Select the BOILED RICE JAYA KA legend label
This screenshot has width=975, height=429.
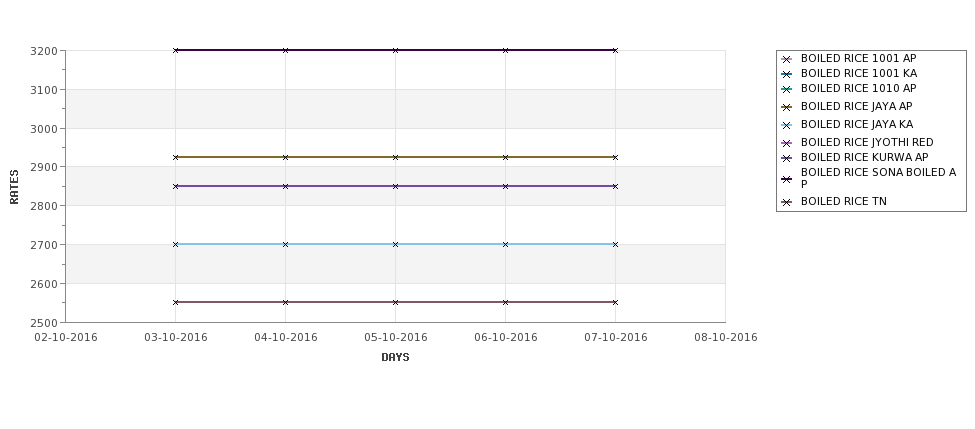pyautogui.click(x=857, y=124)
